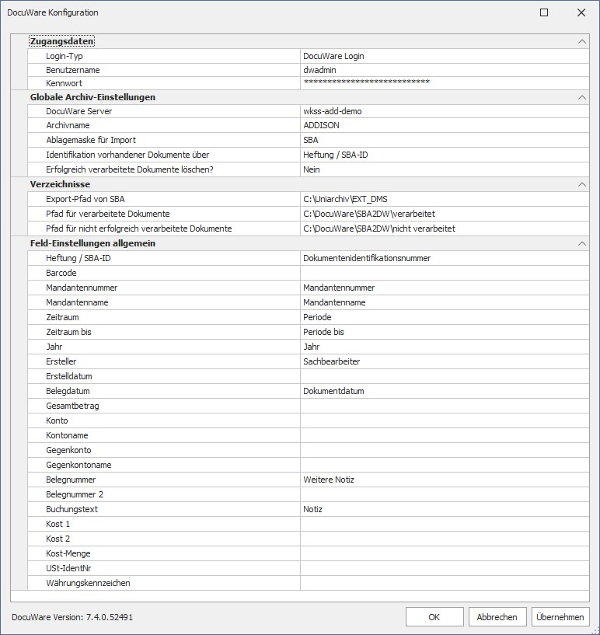600x635 pixels.
Task: Select the Globale Archiv-Einstellungen header text
Action: (x=93, y=97)
